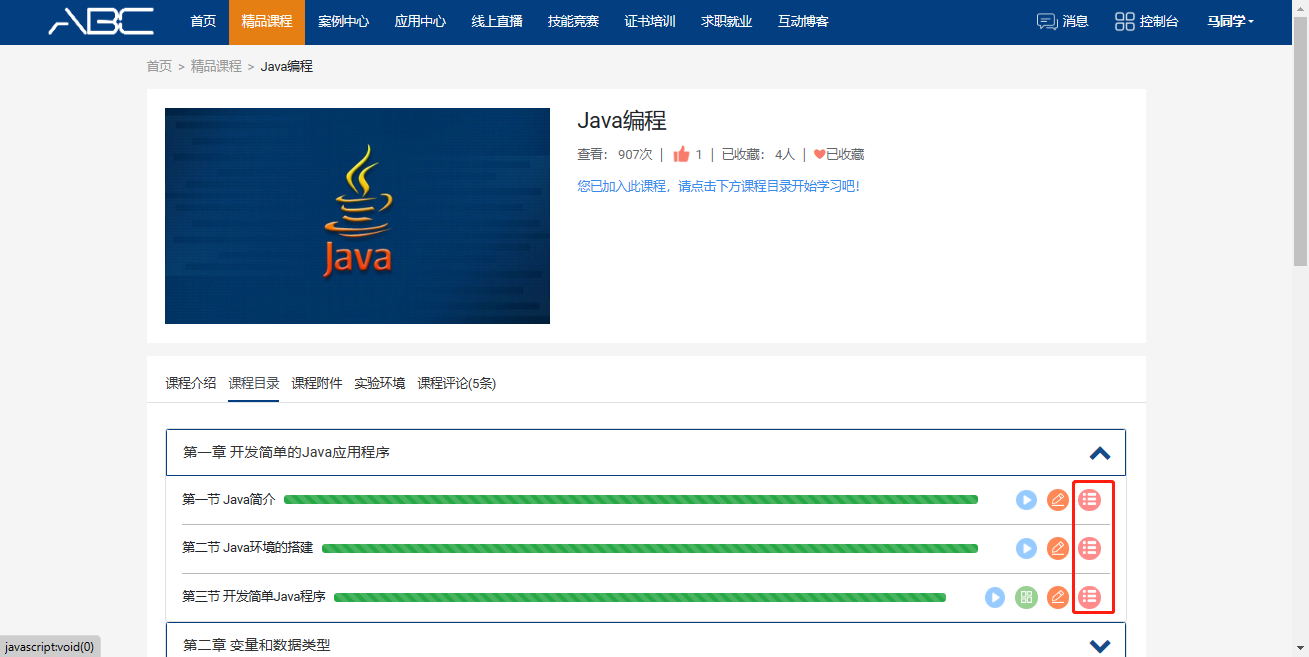
Task: Click 第一章 开发简单的Java应用程序 header text
Action: click(x=286, y=453)
